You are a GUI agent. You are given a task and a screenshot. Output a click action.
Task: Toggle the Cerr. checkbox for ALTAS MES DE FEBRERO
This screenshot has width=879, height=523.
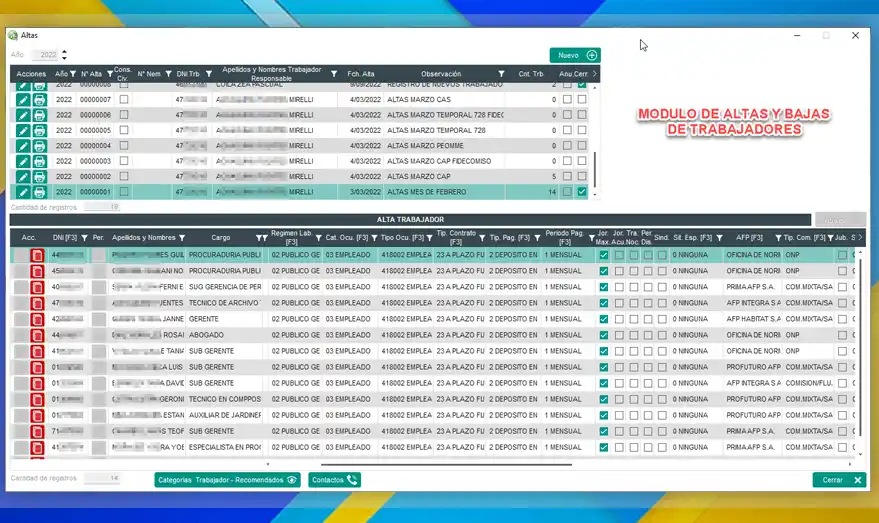click(582, 192)
